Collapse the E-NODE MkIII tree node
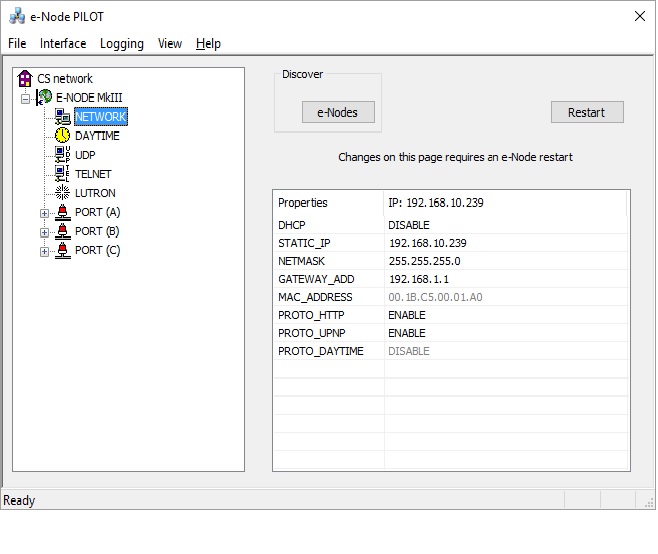658x554 pixels. tap(25, 99)
